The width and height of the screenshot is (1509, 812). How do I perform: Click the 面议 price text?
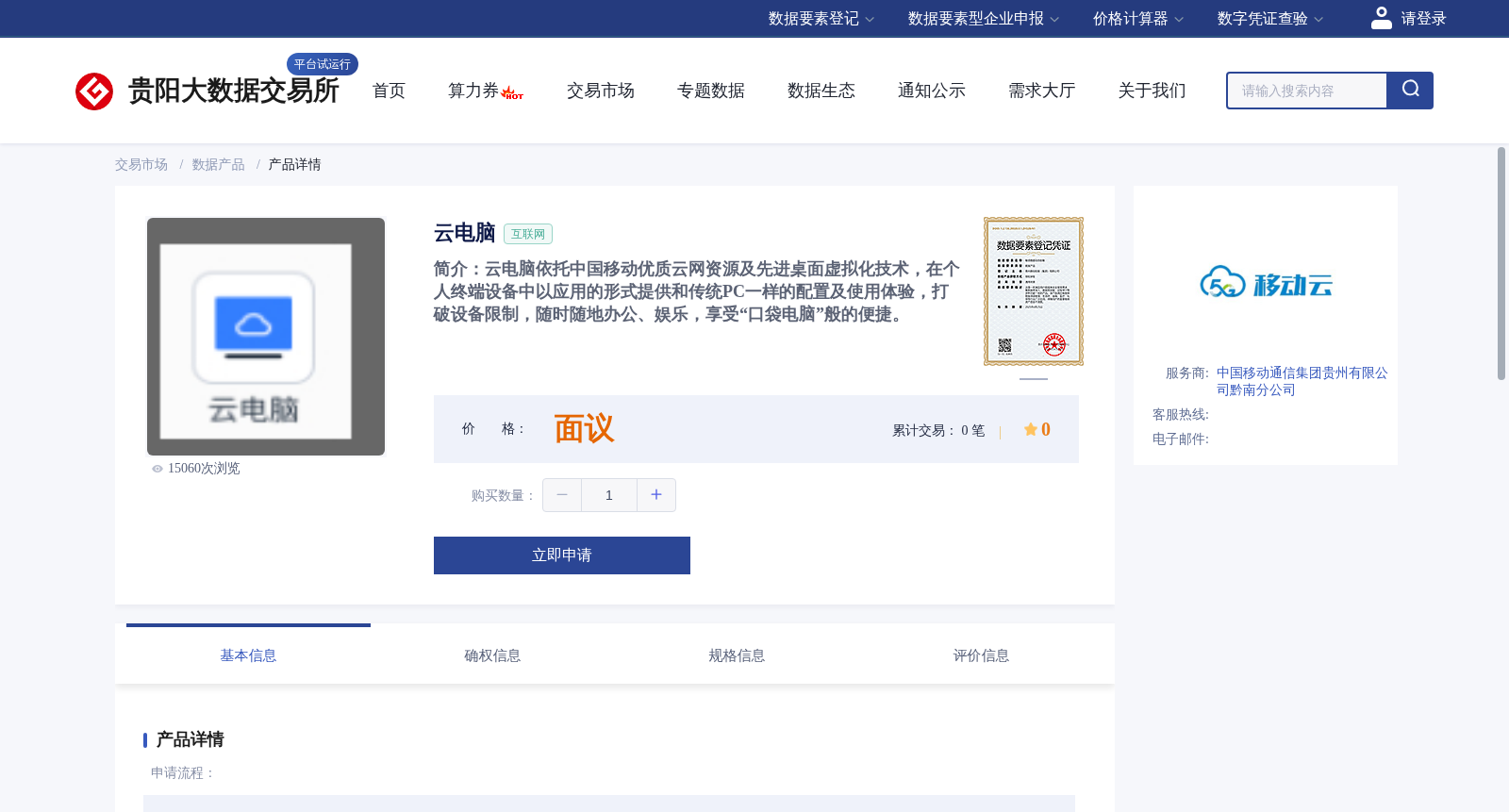coord(584,429)
